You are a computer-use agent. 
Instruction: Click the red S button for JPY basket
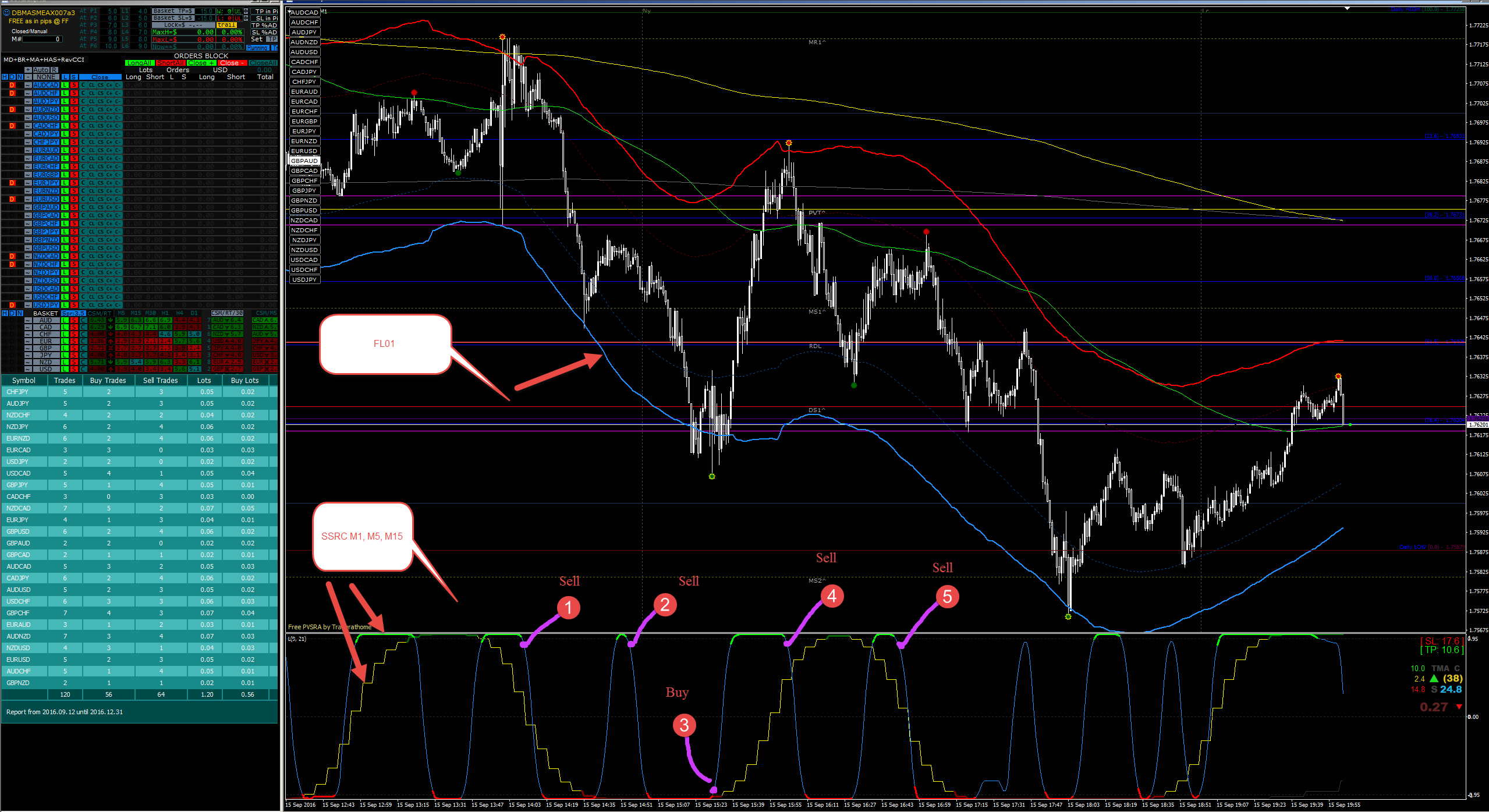pyautogui.click(x=74, y=355)
